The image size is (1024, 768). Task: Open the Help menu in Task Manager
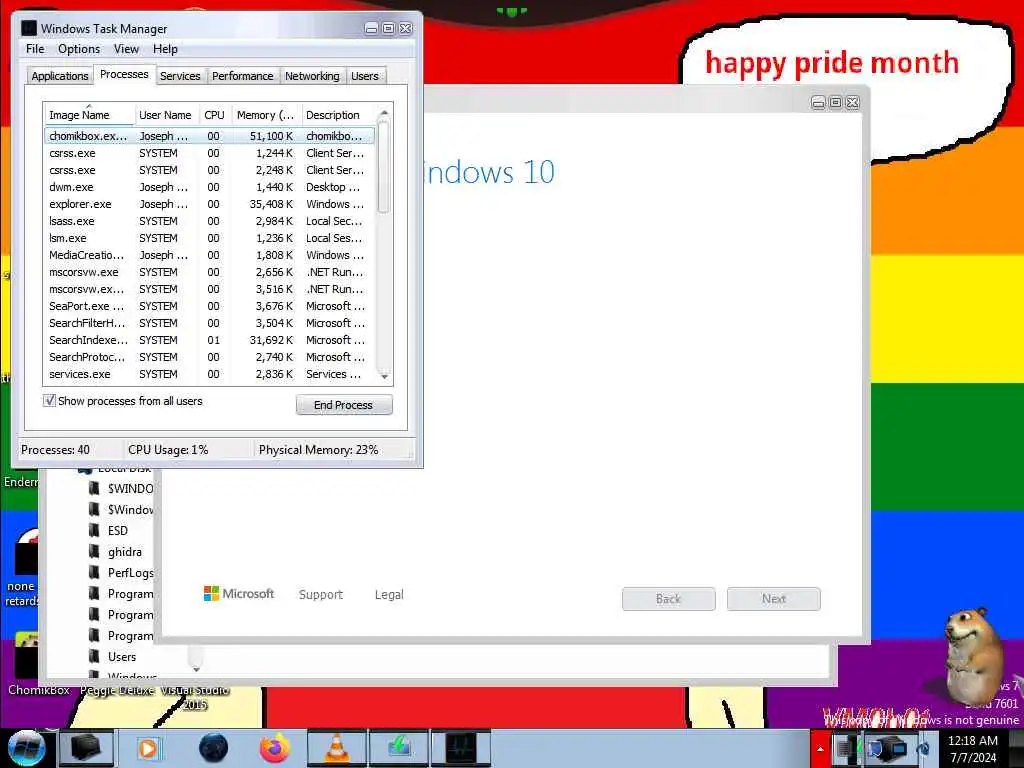point(165,49)
